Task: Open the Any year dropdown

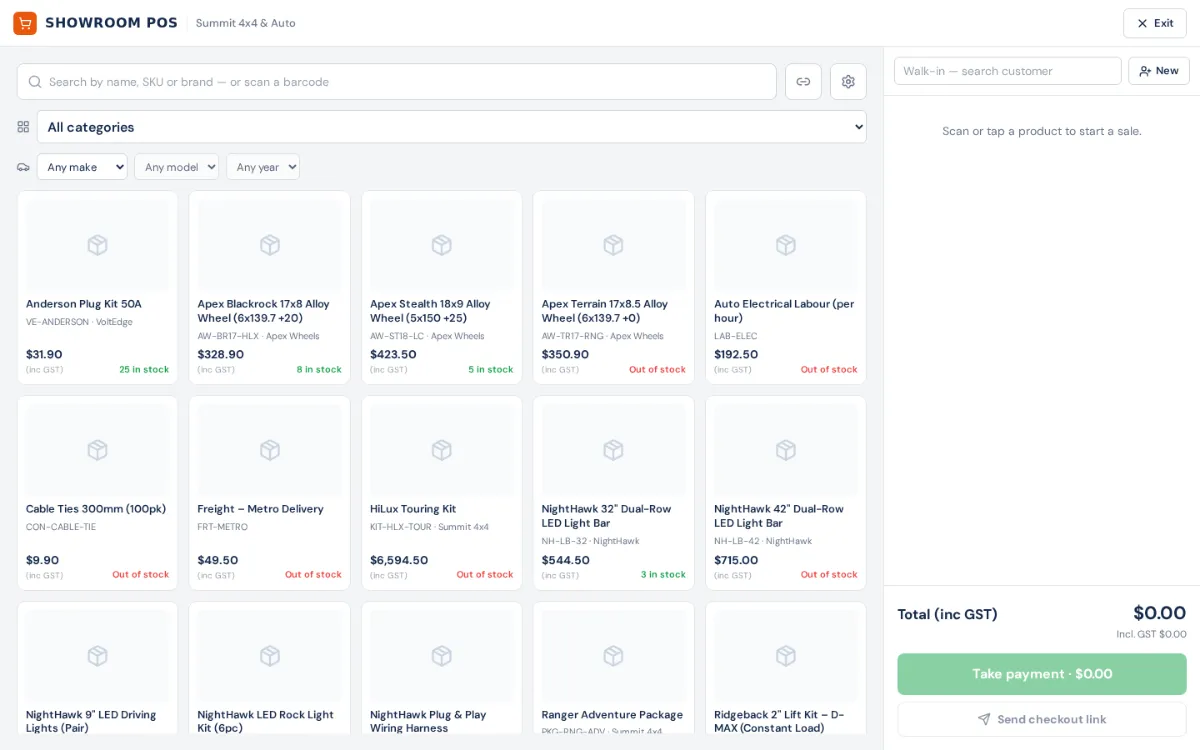Action: (x=263, y=167)
